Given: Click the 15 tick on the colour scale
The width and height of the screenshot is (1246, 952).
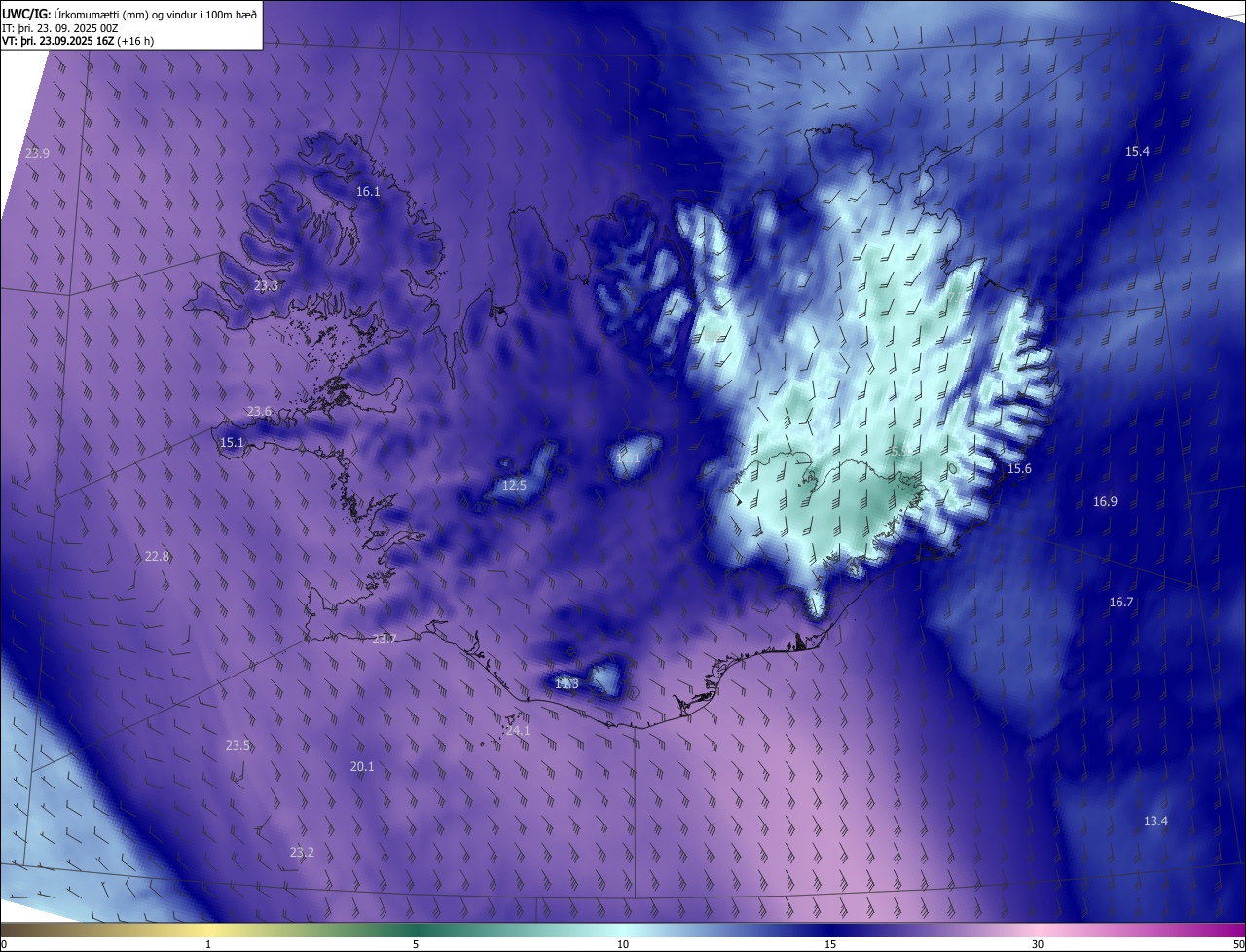Looking at the screenshot, I should click(830, 944).
